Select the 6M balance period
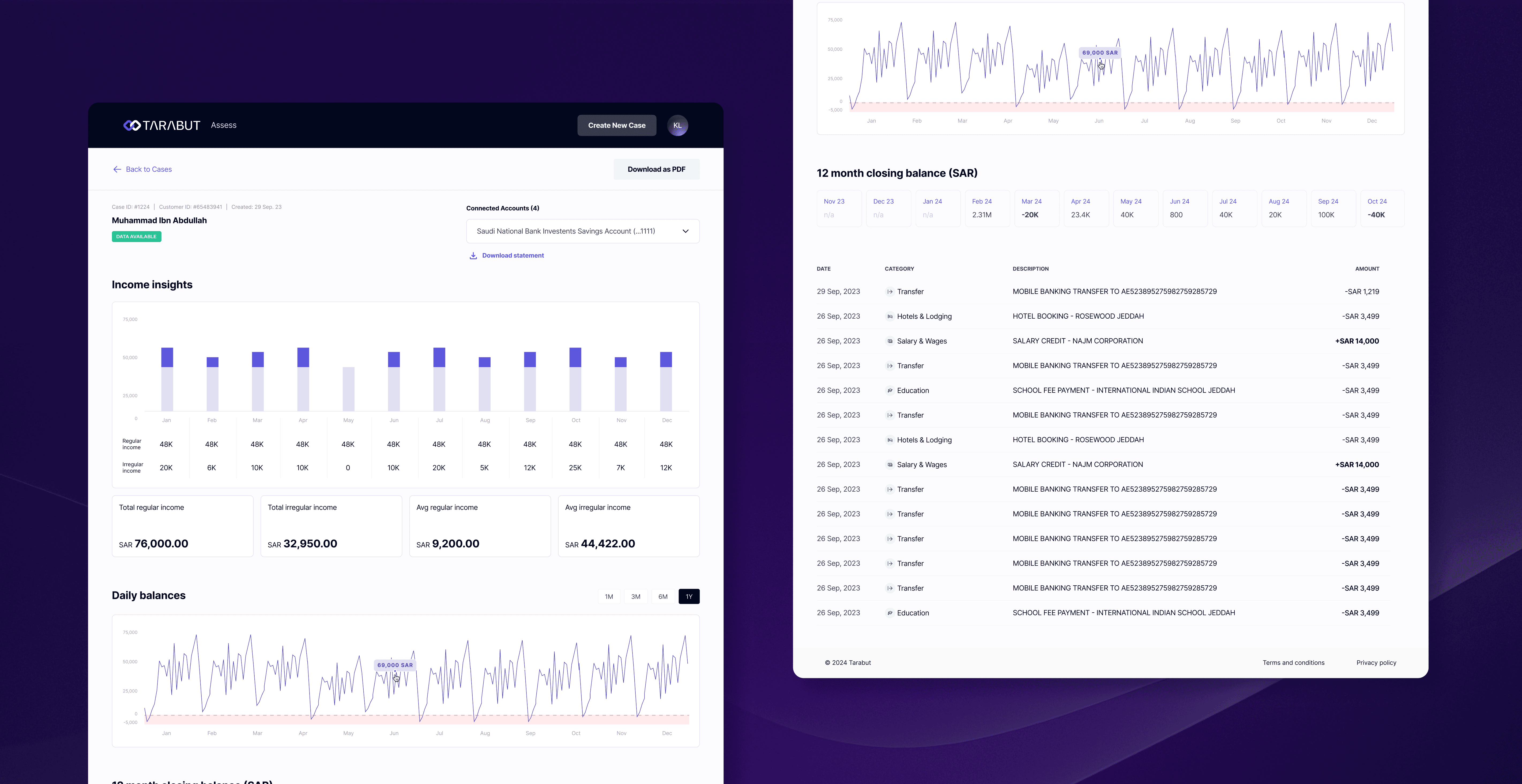 (663, 597)
